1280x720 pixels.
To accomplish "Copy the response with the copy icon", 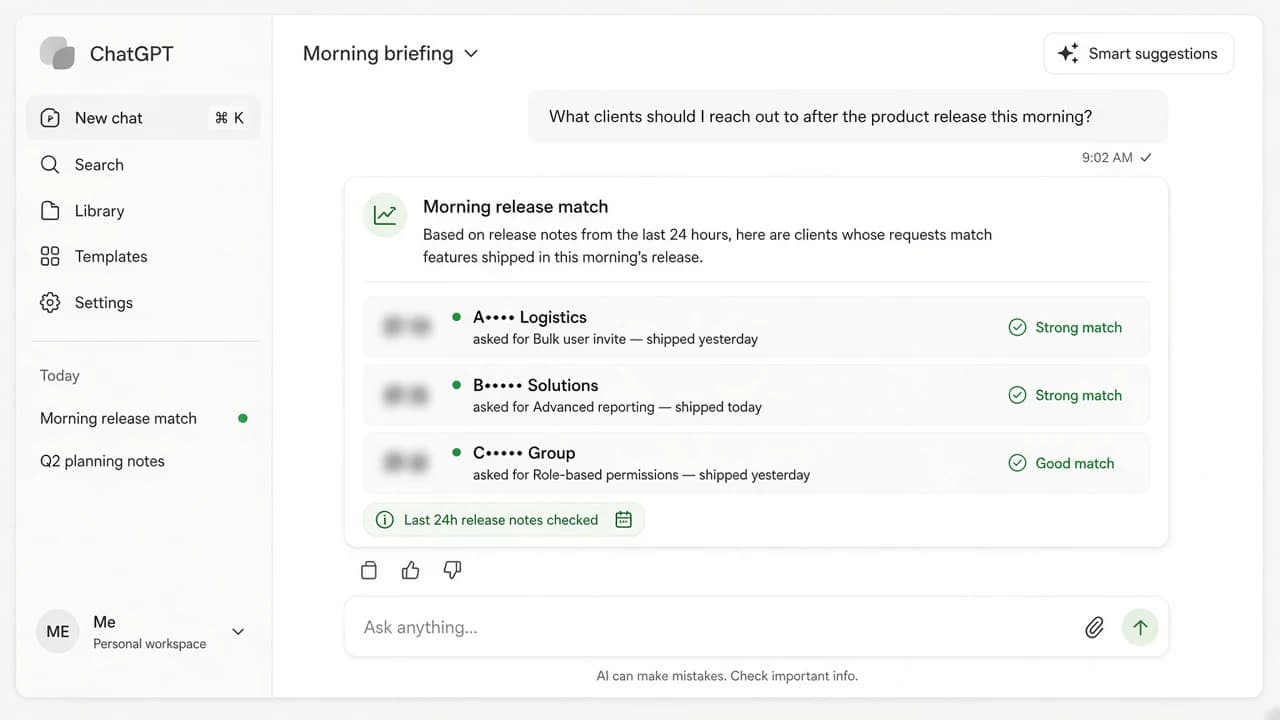I will point(369,570).
